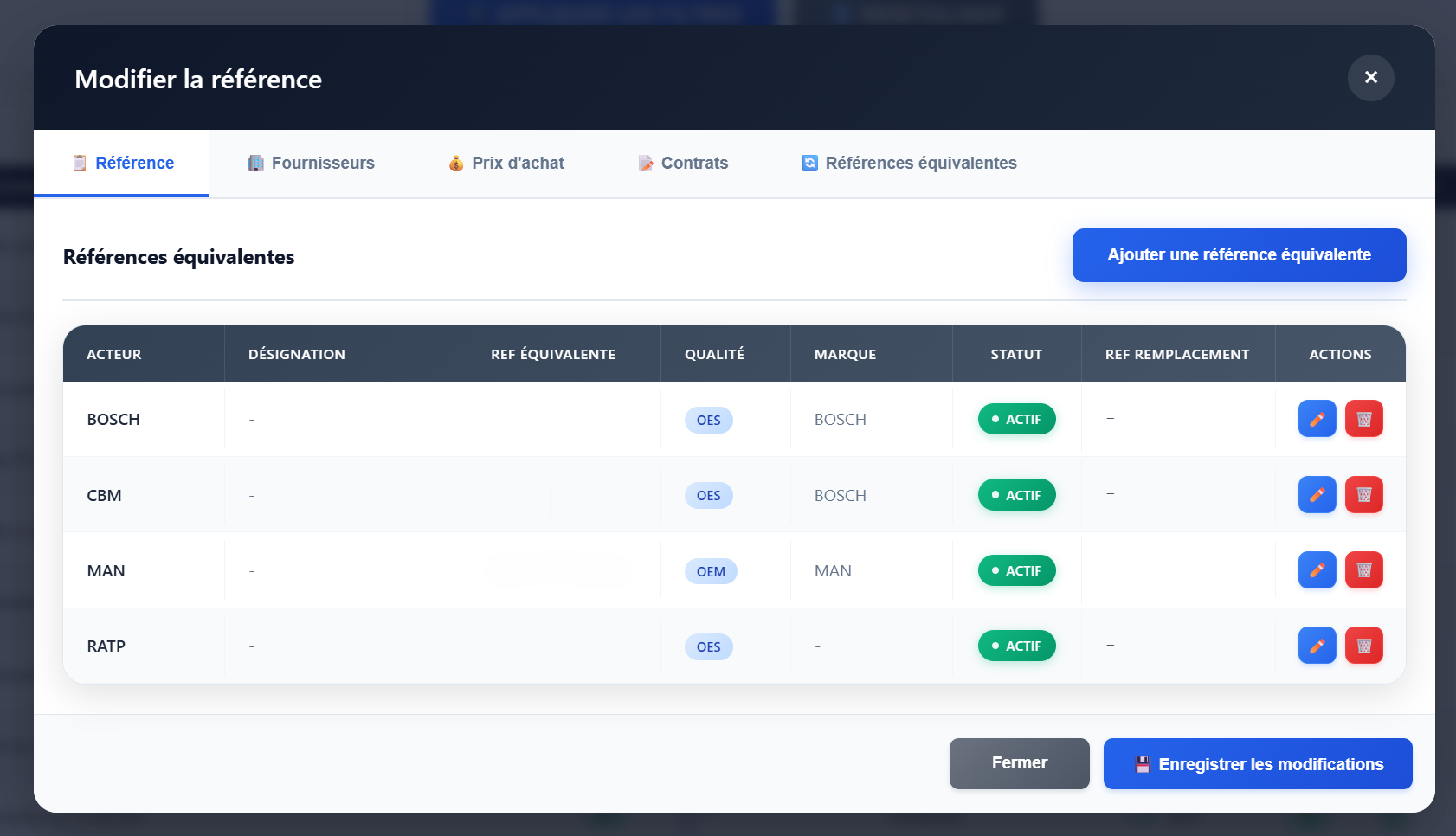This screenshot has height=836, width=1456.
Task: Select the Références équivalentes tab
Action: [x=909, y=164]
